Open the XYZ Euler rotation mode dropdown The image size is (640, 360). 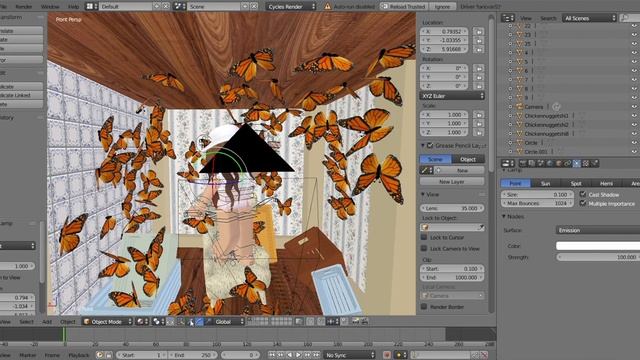click(x=452, y=96)
